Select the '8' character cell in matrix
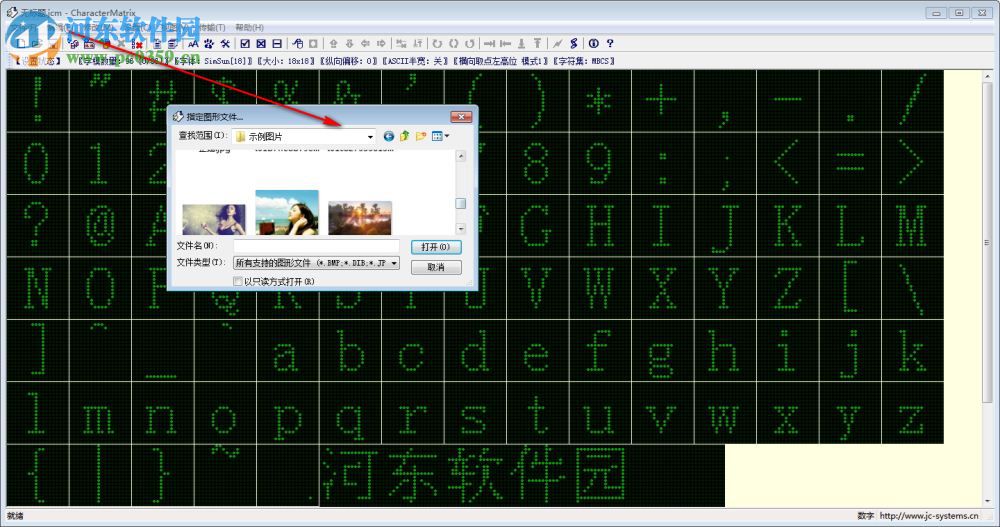 click(x=536, y=163)
